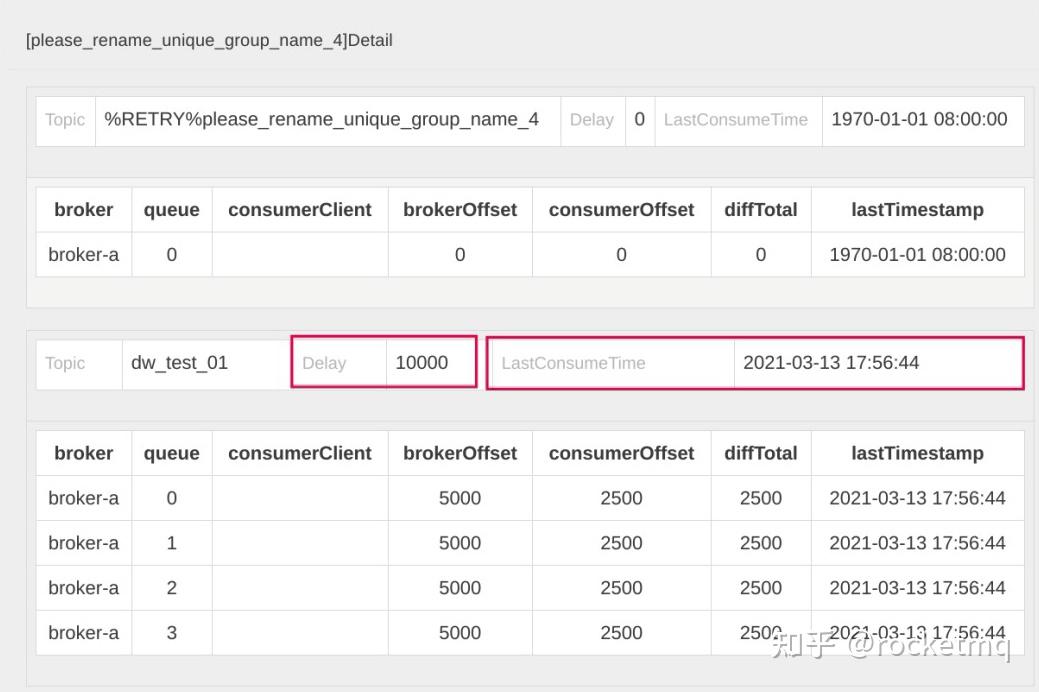
Task: Click diffTotal 2500 in queue 1 row
Action: (x=761, y=543)
